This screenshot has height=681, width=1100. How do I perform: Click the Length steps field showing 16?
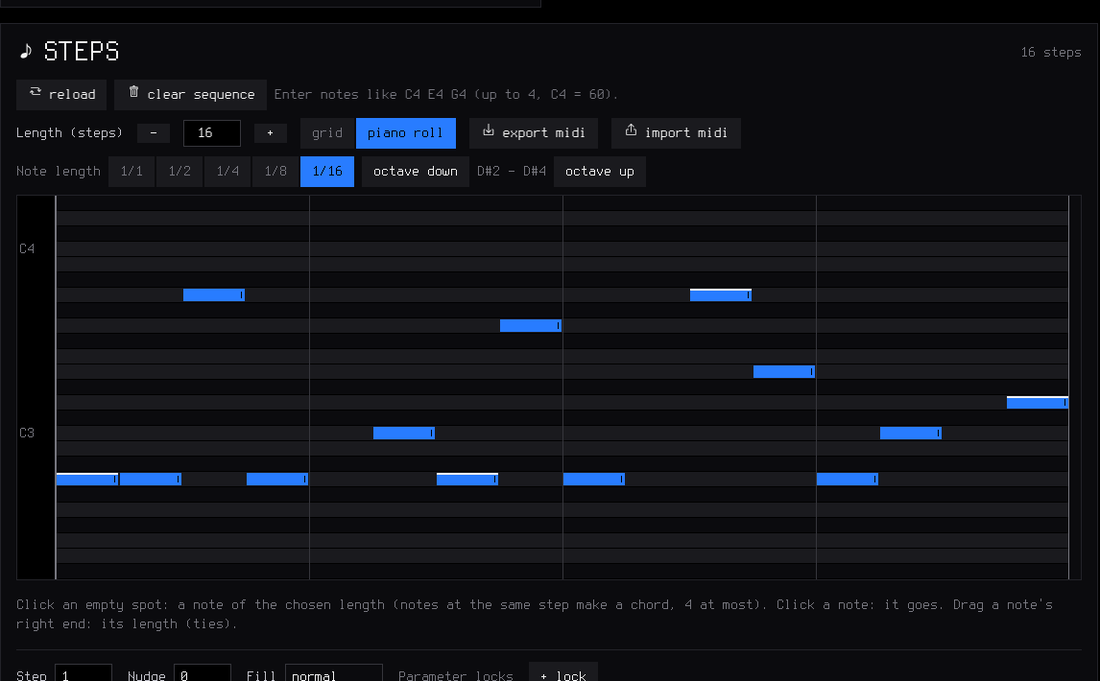(212, 133)
